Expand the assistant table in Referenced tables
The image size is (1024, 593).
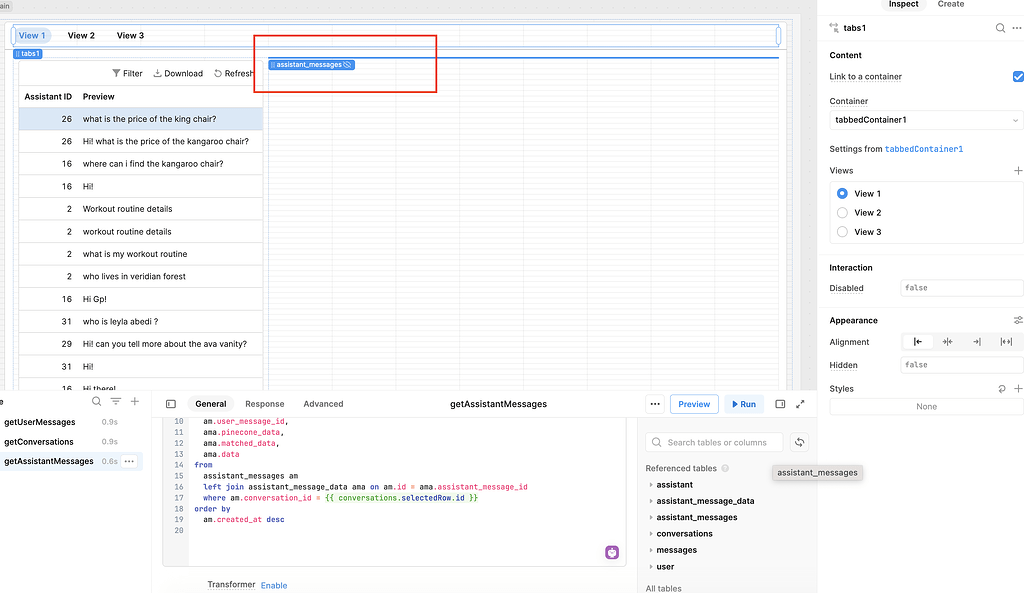click(651, 485)
